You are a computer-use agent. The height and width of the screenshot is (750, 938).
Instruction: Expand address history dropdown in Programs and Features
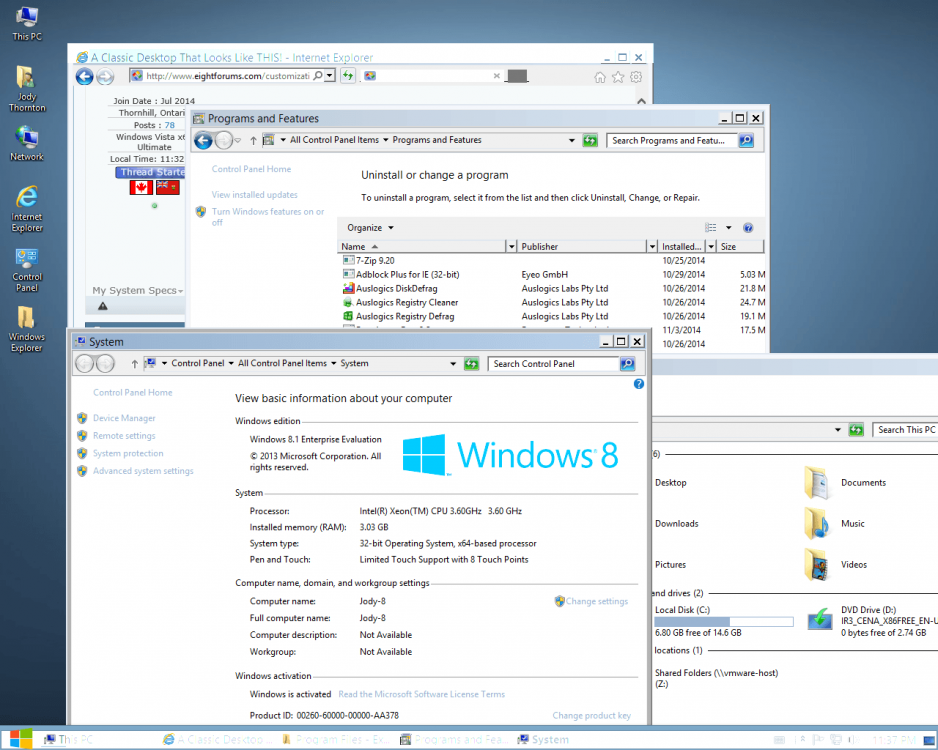pos(572,141)
